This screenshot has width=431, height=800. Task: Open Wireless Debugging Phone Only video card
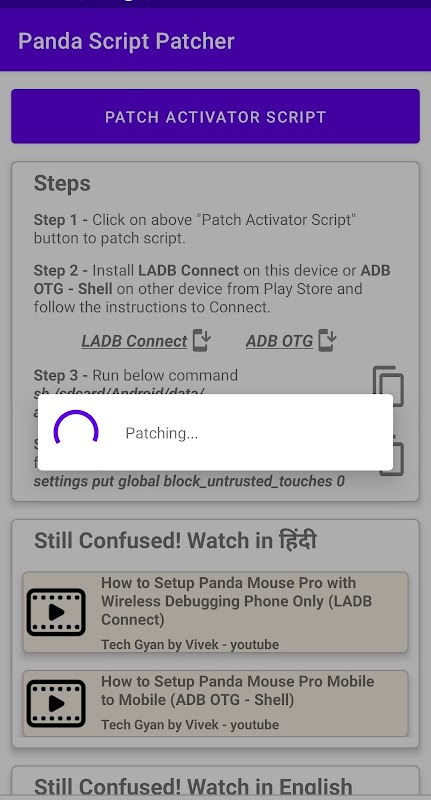pyautogui.click(x=215, y=612)
